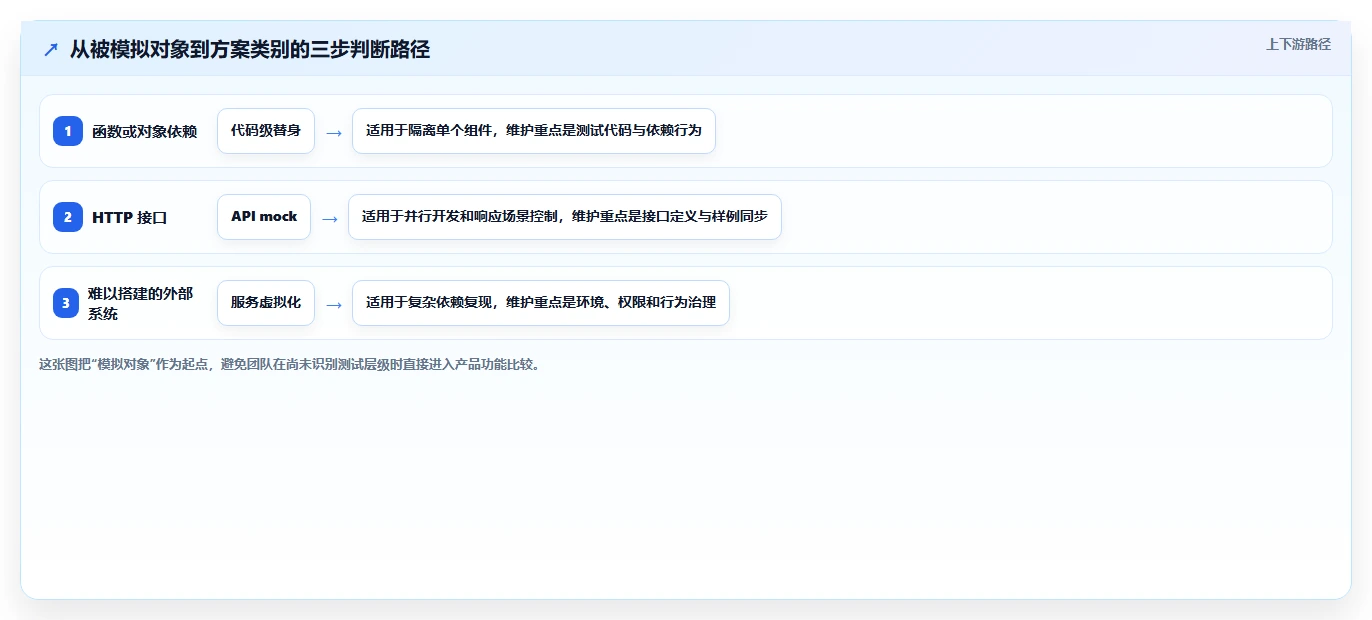The image size is (1372, 620).
Task: Click the HTTP 接口 label
Action: (129, 217)
